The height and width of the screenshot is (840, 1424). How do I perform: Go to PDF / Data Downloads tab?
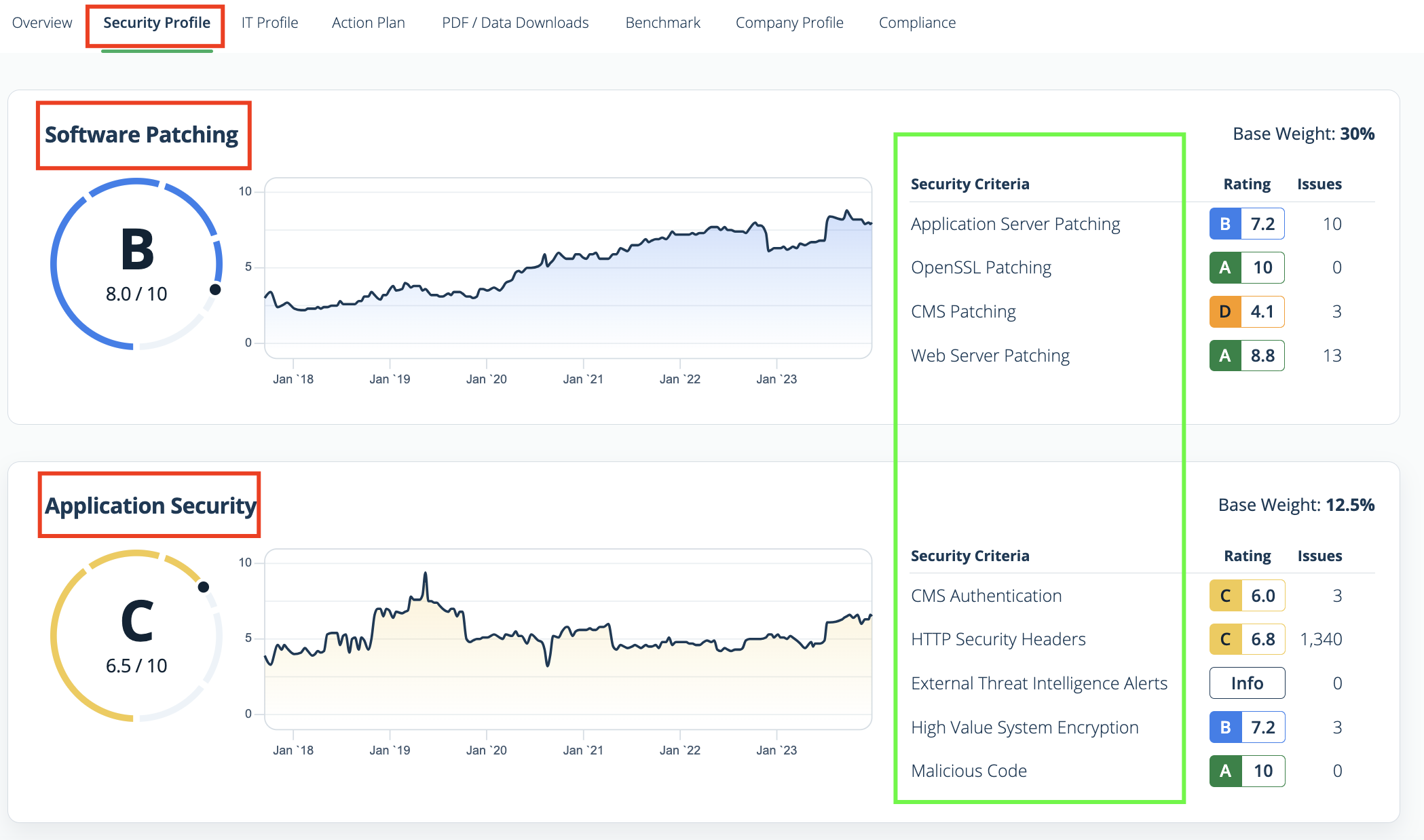coord(515,22)
